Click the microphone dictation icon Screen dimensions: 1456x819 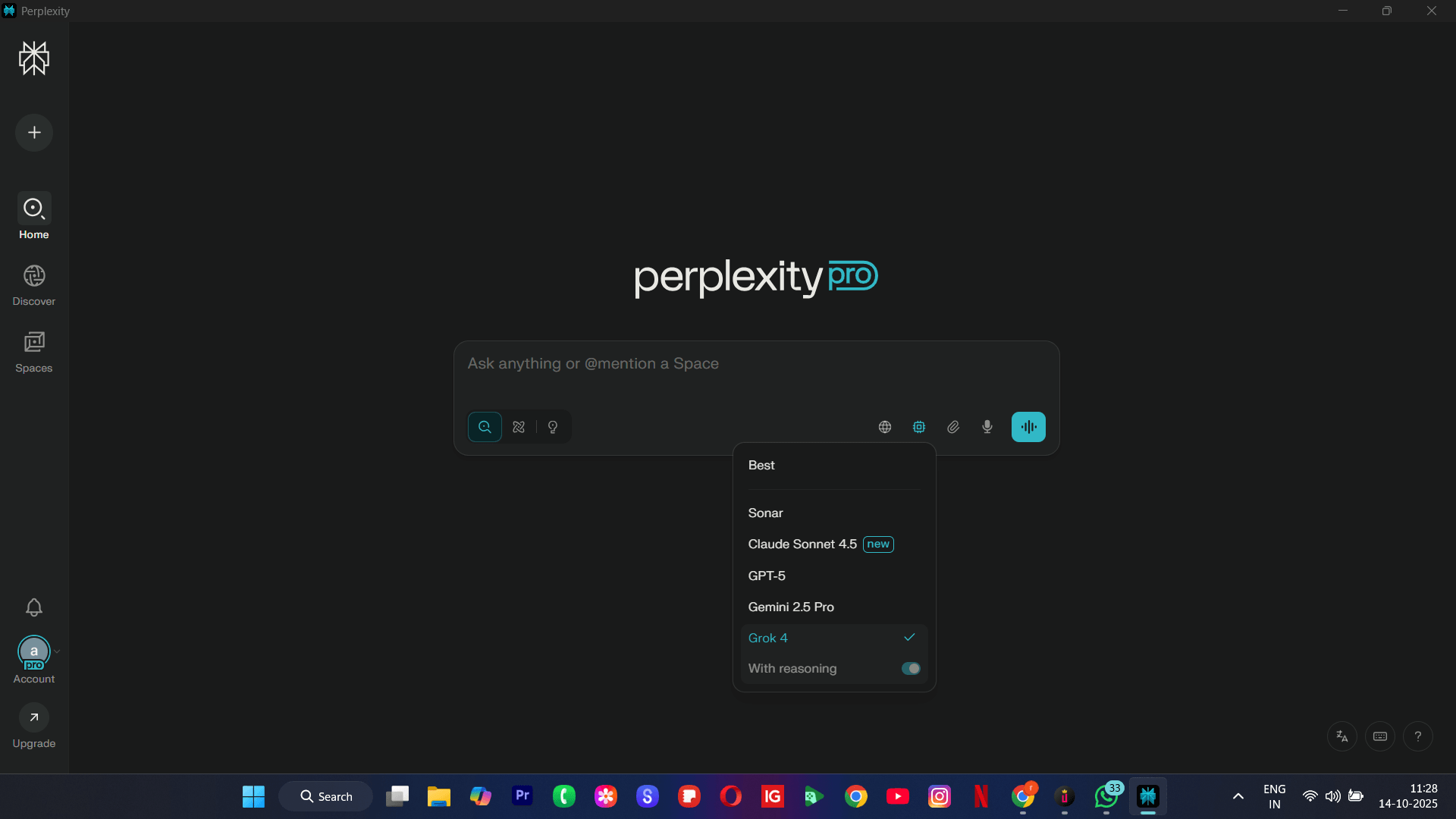(987, 427)
